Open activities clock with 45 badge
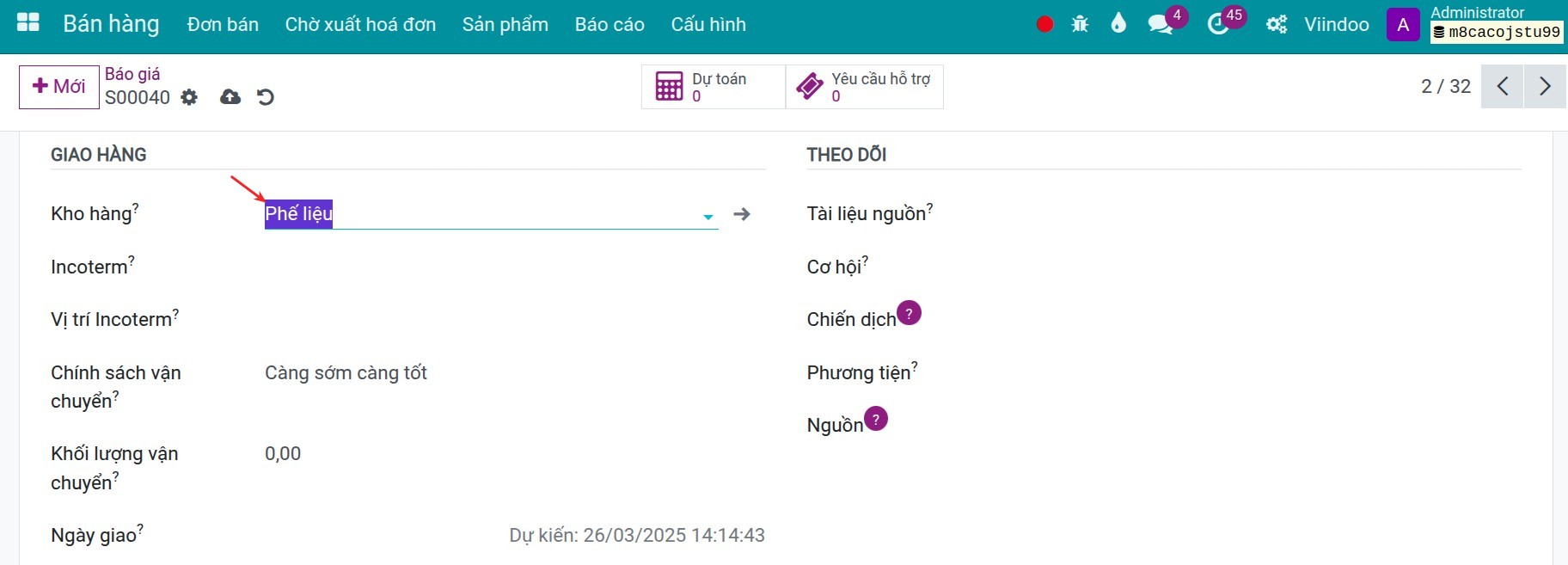Image resolution: width=1568 pixels, height=565 pixels. 1219,24
